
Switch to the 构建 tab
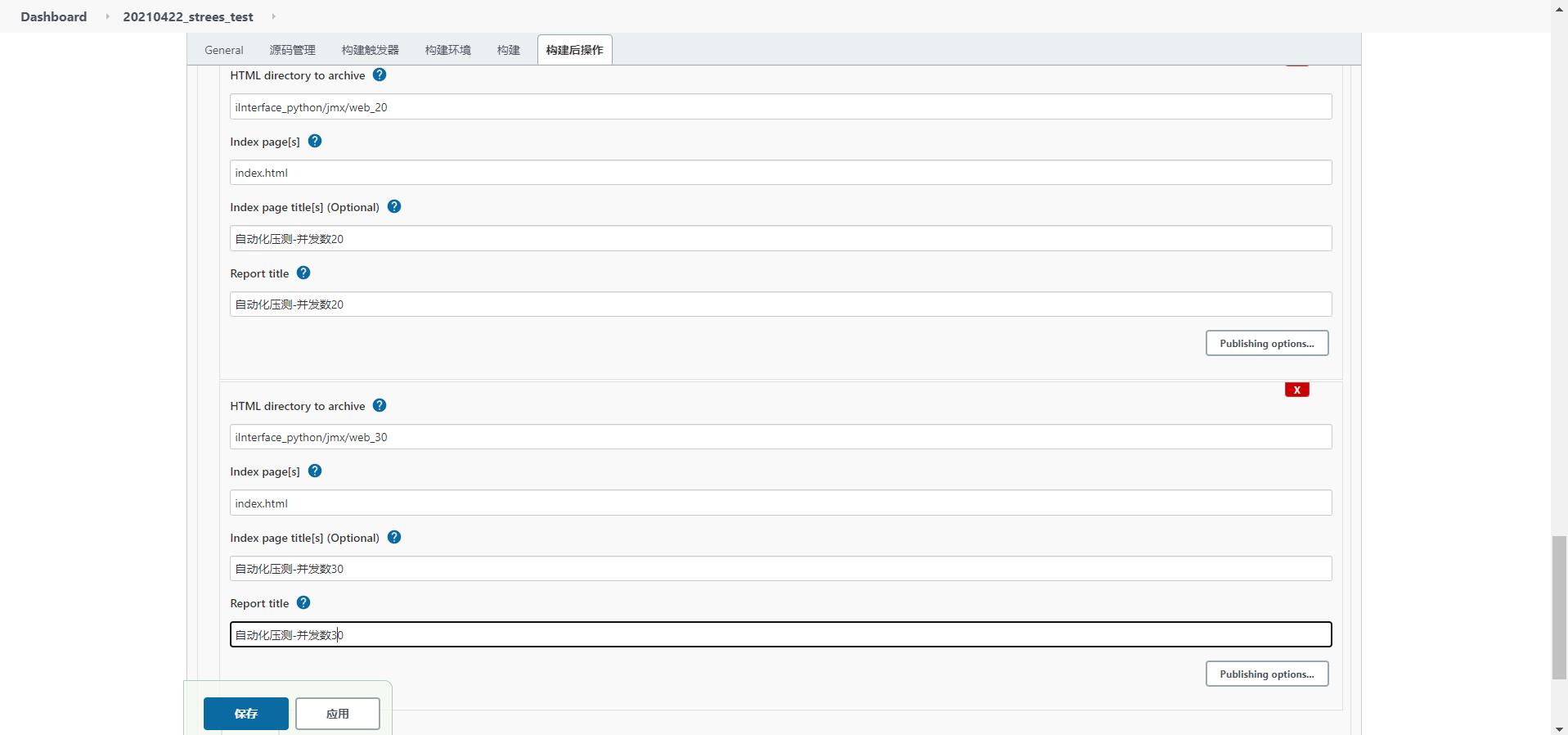pyautogui.click(x=509, y=50)
